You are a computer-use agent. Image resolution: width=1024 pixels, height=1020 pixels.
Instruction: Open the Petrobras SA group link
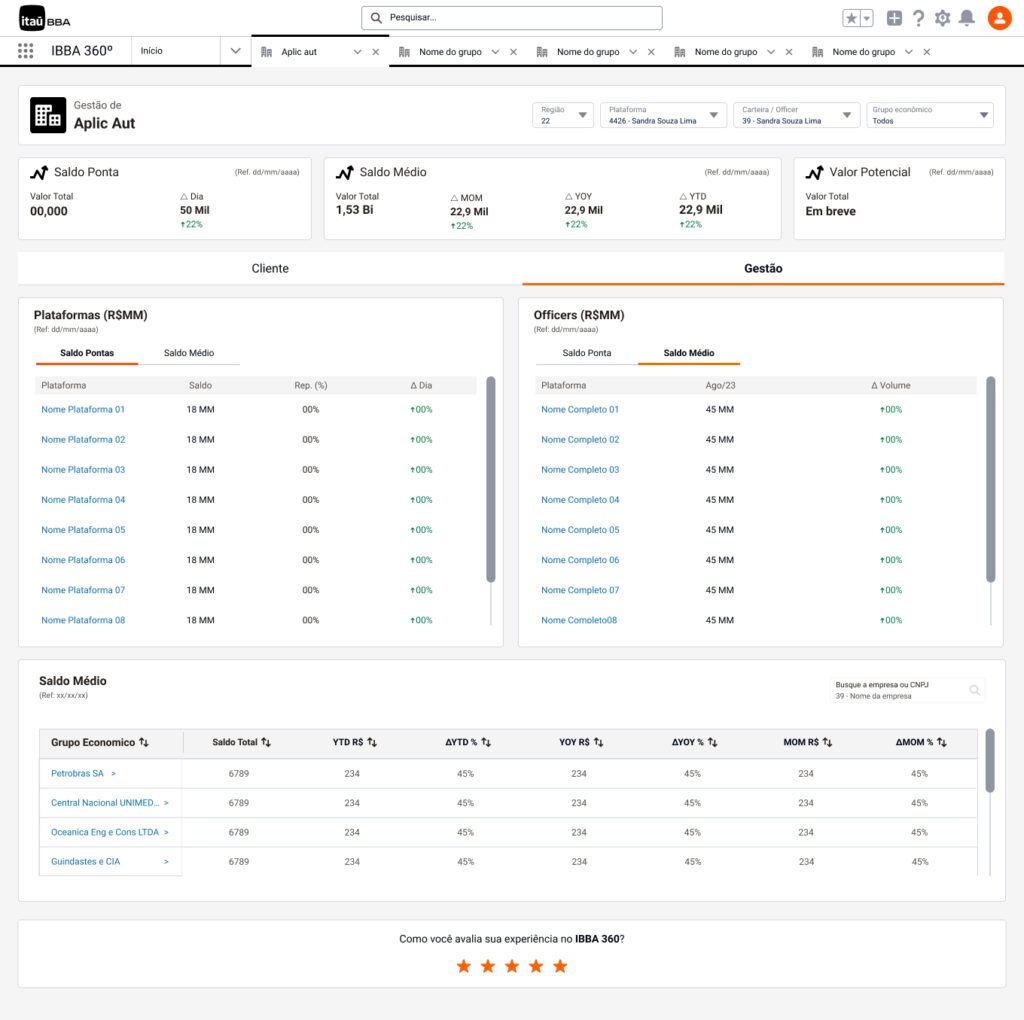pyautogui.click(x=78, y=773)
